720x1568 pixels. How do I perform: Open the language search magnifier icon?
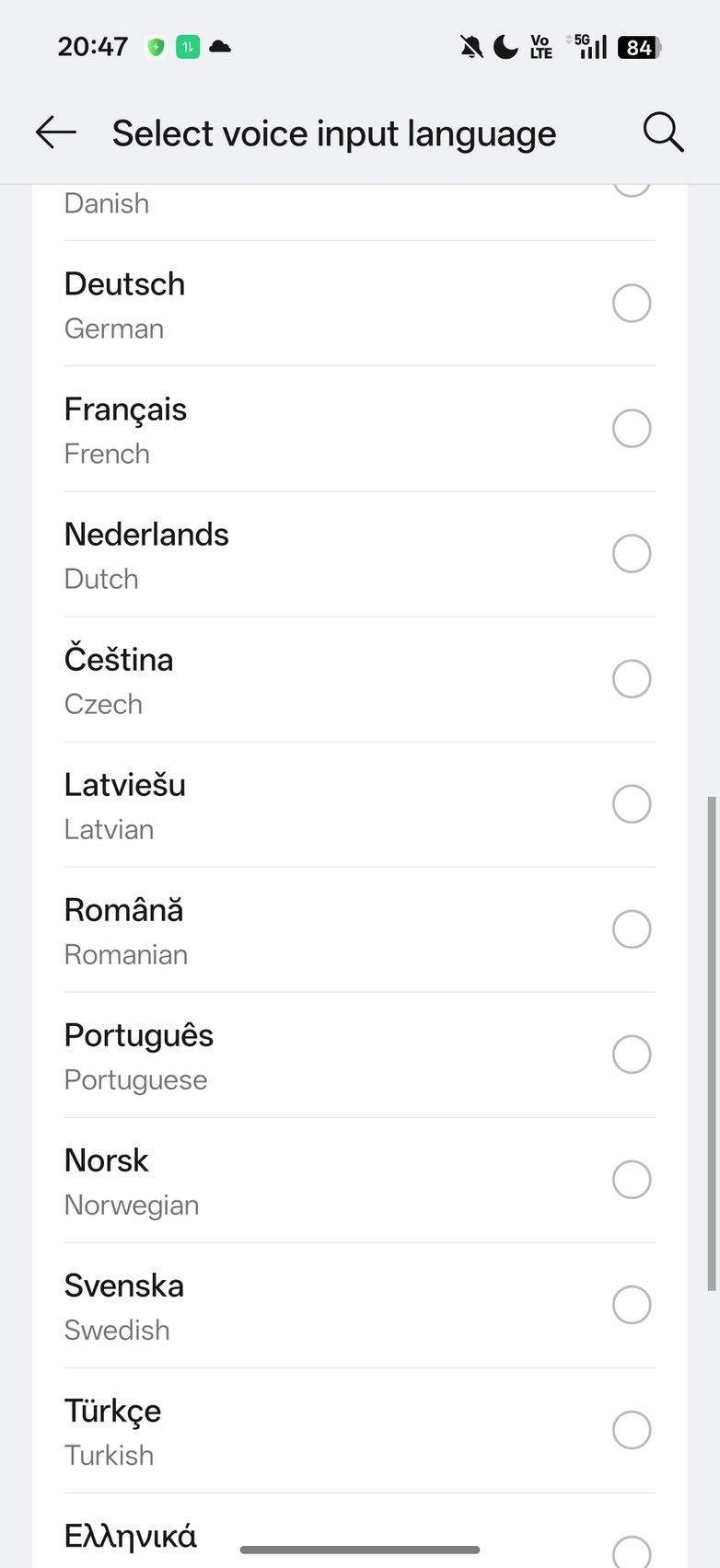[x=663, y=133]
